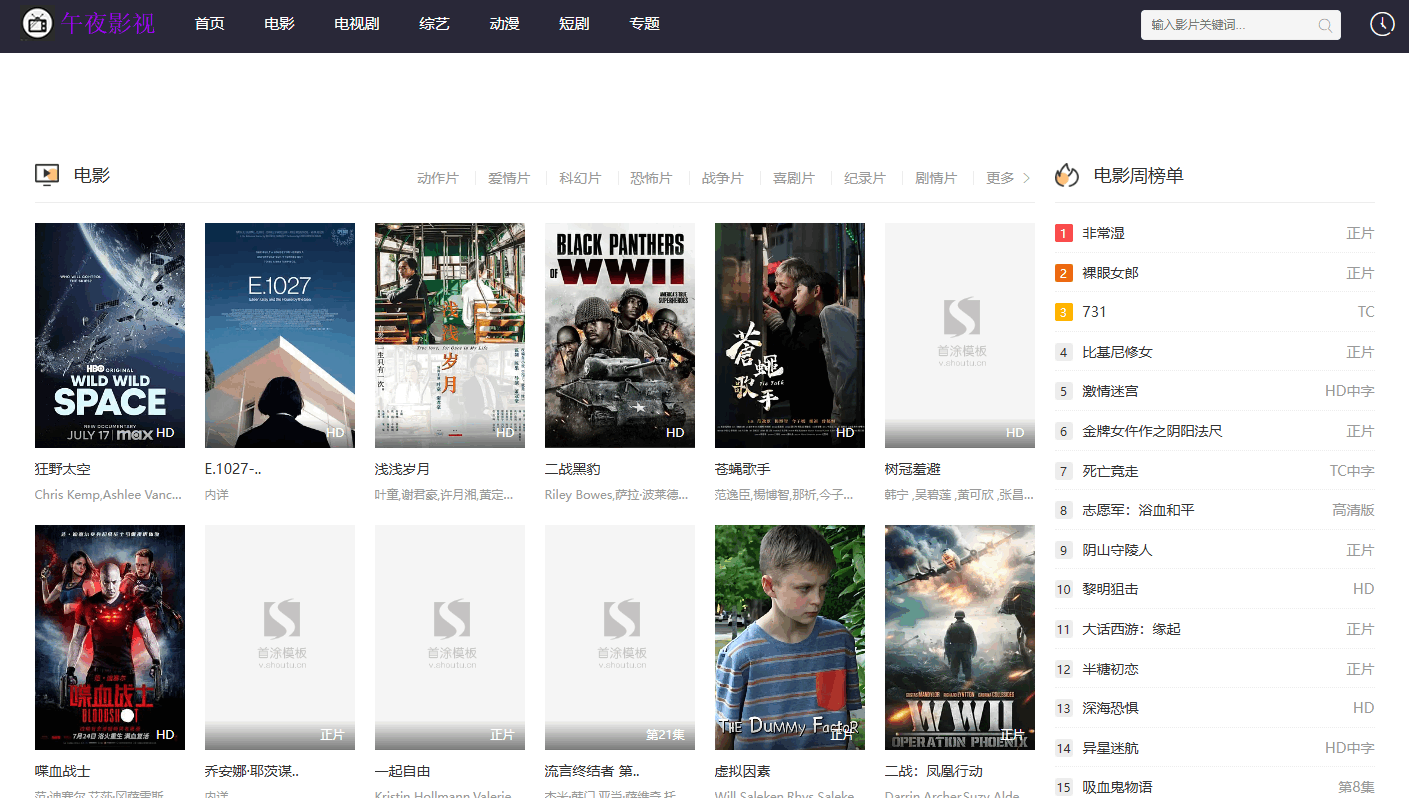
Task: Switch to the 短剧 nav item
Action: click(574, 24)
